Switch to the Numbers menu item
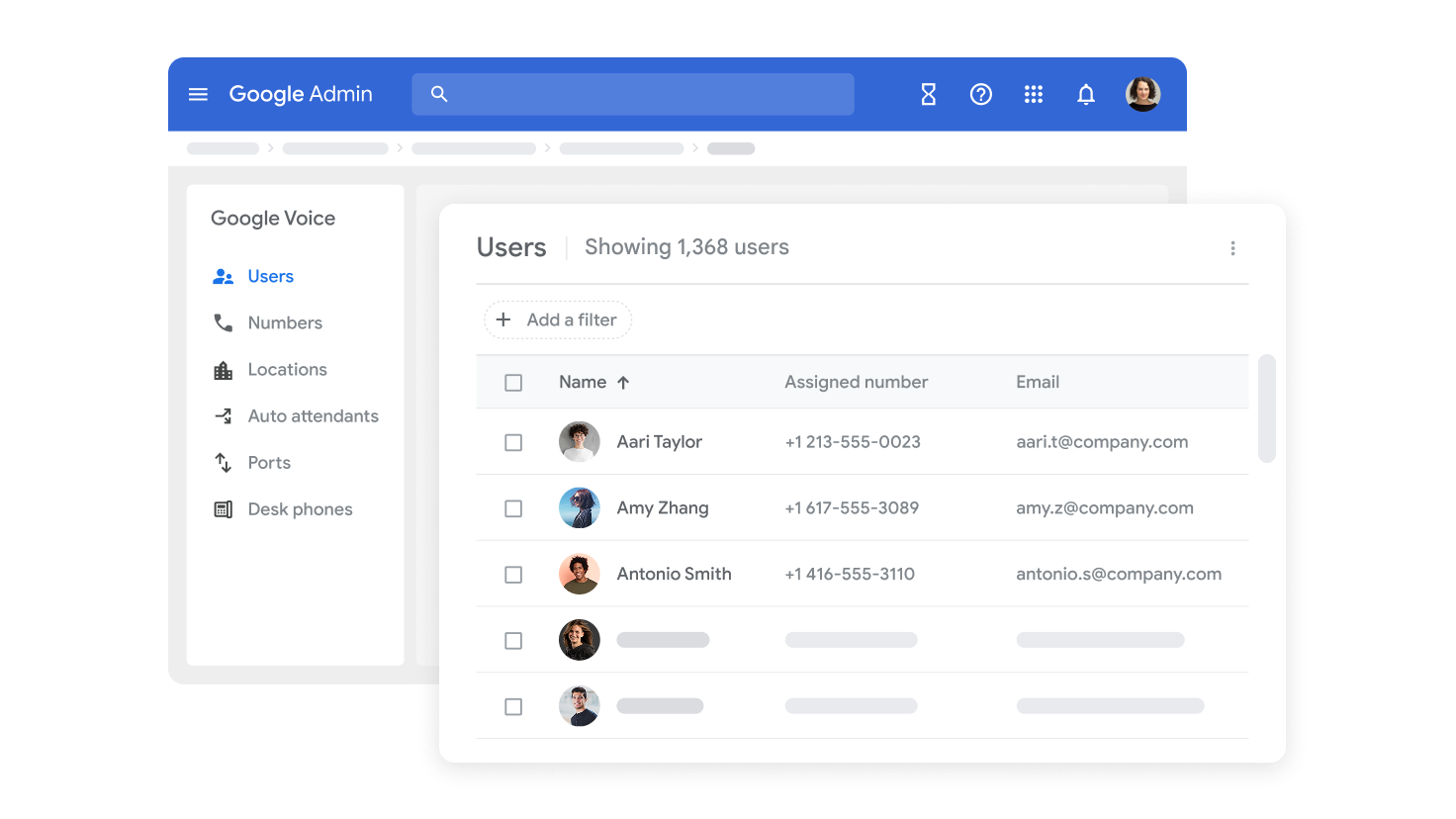Screen dimensions: 1456x819 tap(284, 322)
